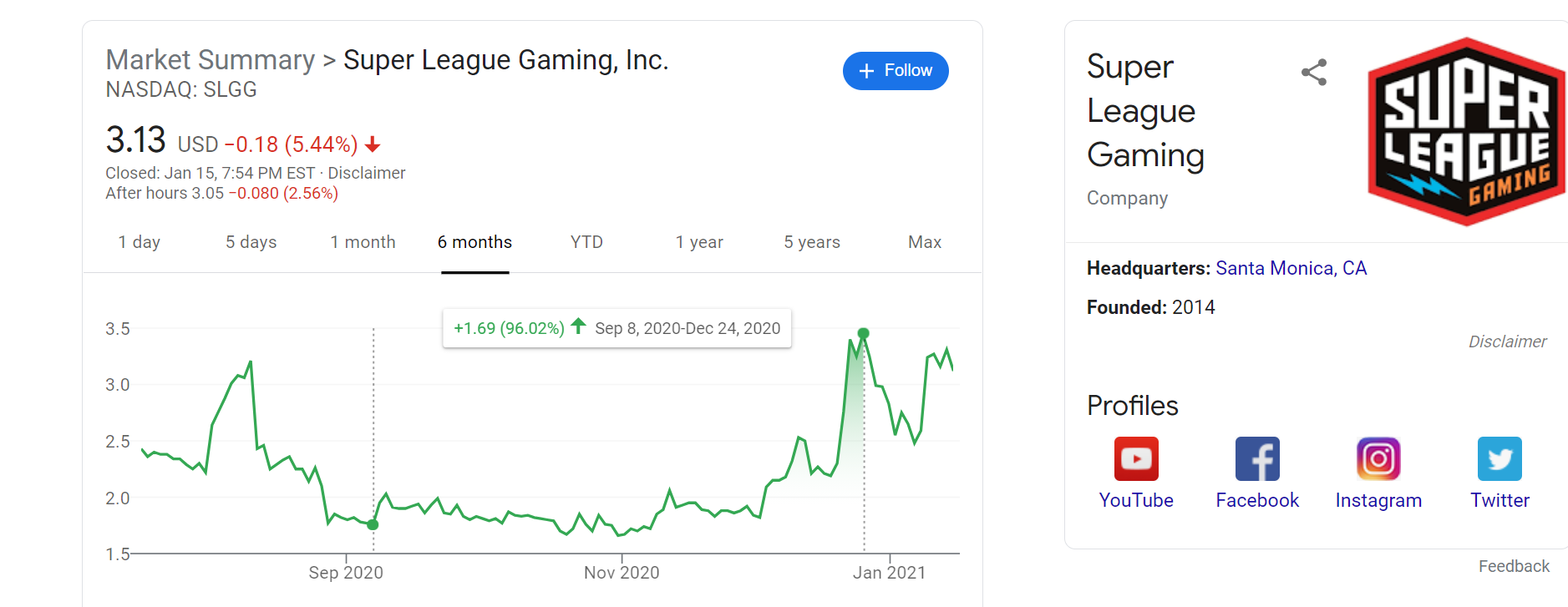Image resolution: width=1568 pixels, height=607 pixels.
Task: Select the Max chart range
Action: (x=925, y=242)
